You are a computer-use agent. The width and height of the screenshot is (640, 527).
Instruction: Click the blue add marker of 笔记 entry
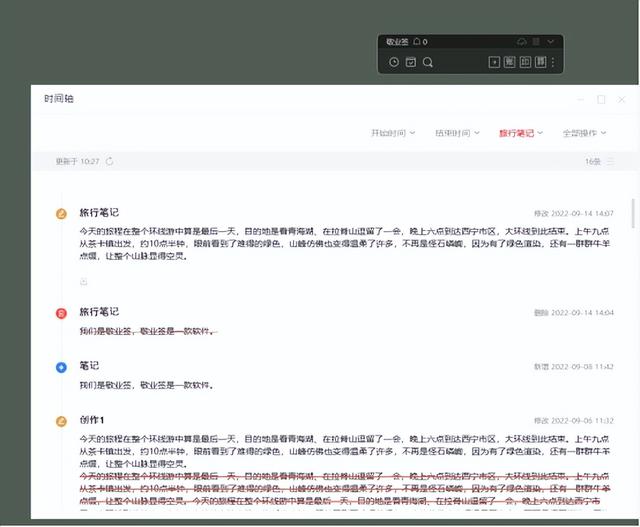point(61,367)
